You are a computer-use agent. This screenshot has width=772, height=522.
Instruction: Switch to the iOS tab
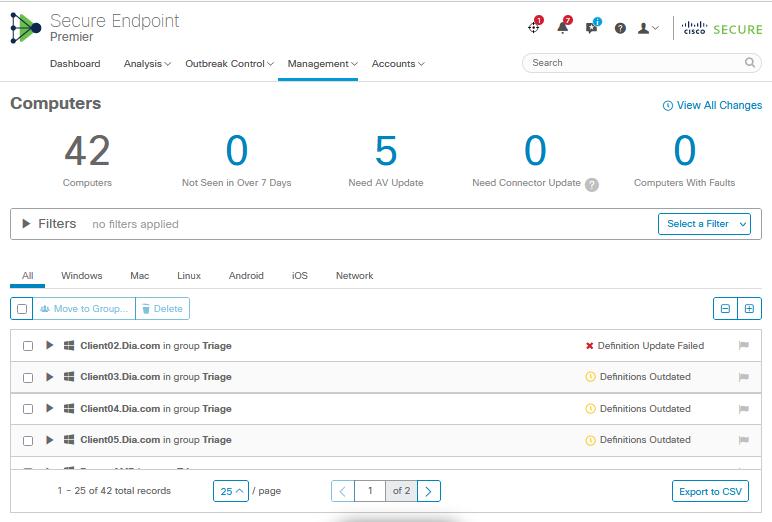(x=299, y=276)
